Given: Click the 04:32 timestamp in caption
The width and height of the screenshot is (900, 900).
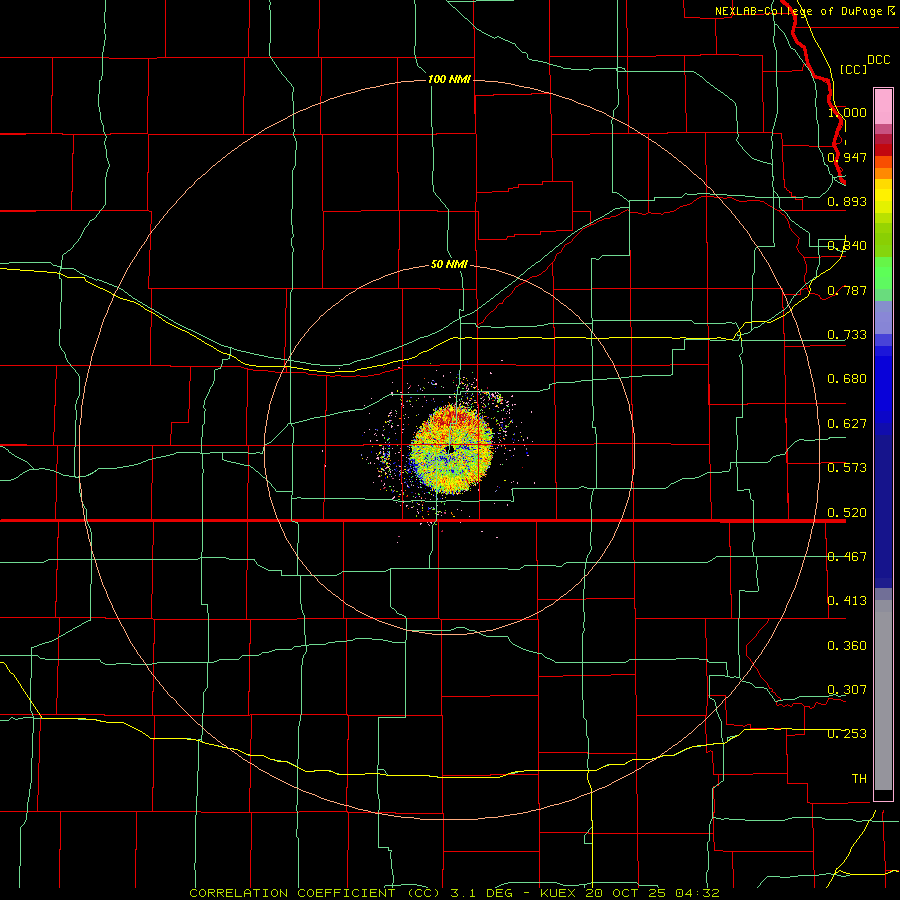Looking at the screenshot, I should (x=698, y=893).
